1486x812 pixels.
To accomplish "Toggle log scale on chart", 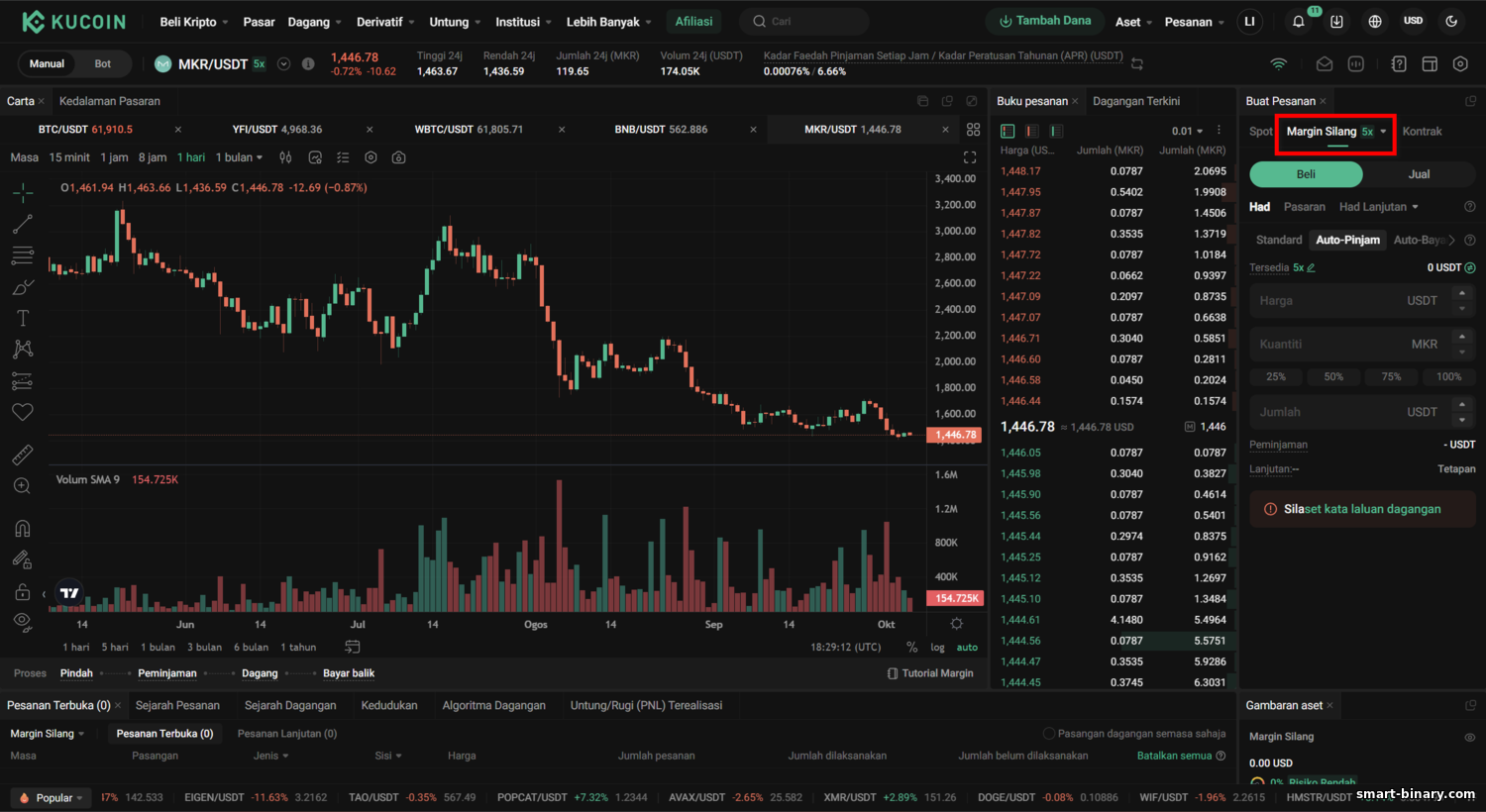I will [937, 648].
